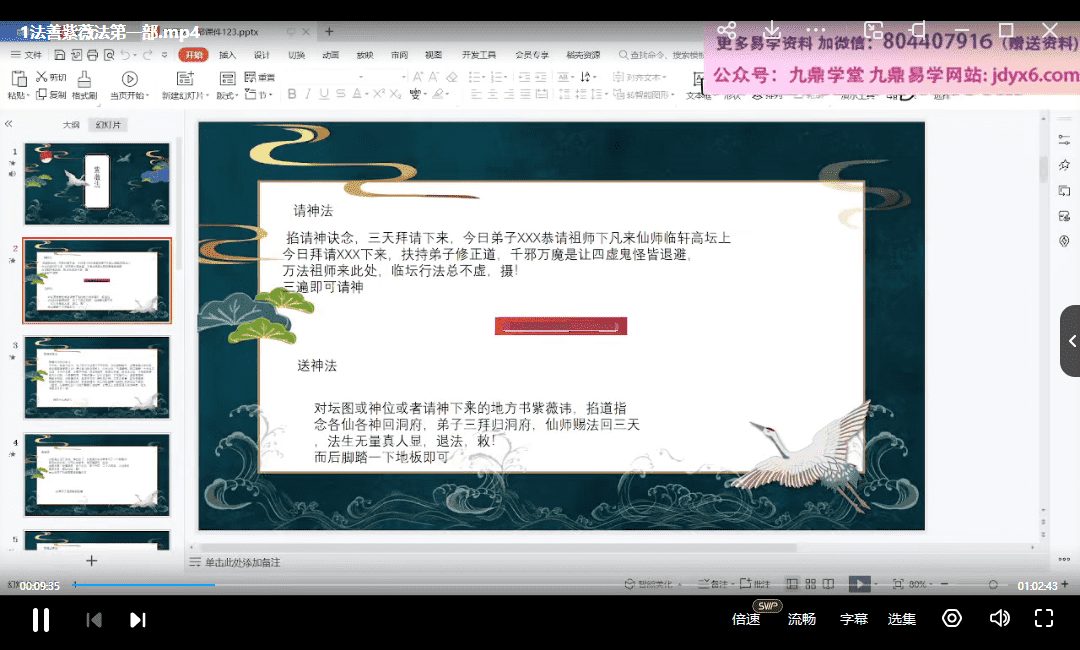1080x650 pixels.
Task: Open the 设计 ribbon tab
Action: pos(261,55)
